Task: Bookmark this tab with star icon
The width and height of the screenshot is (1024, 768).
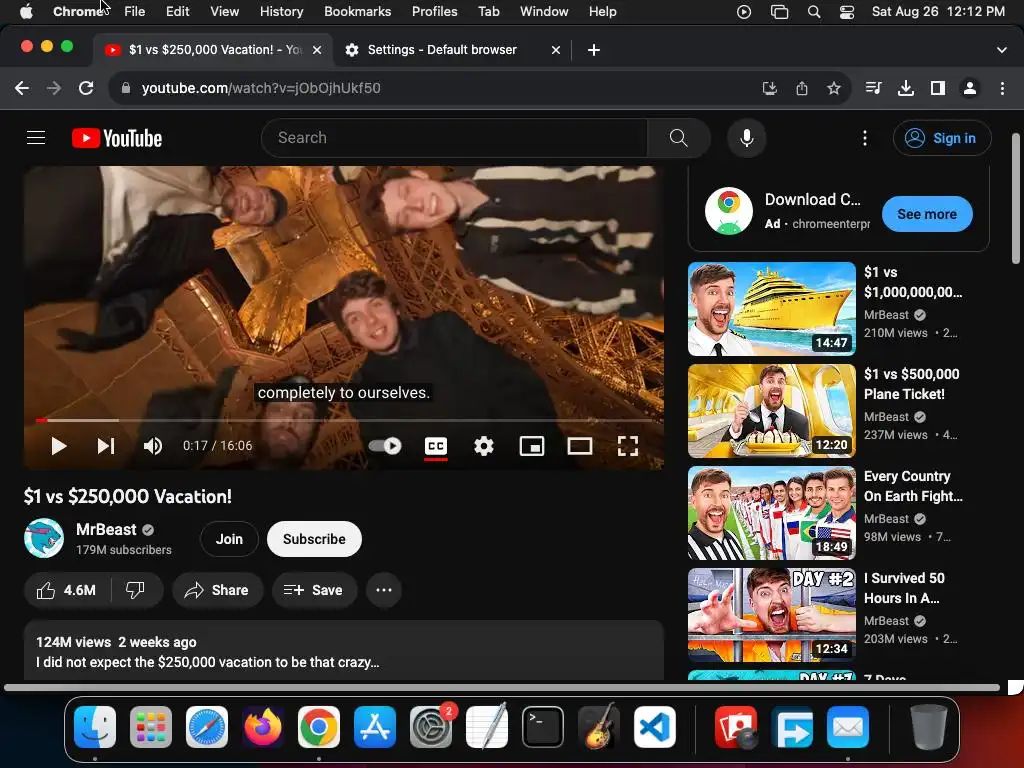Action: point(833,88)
